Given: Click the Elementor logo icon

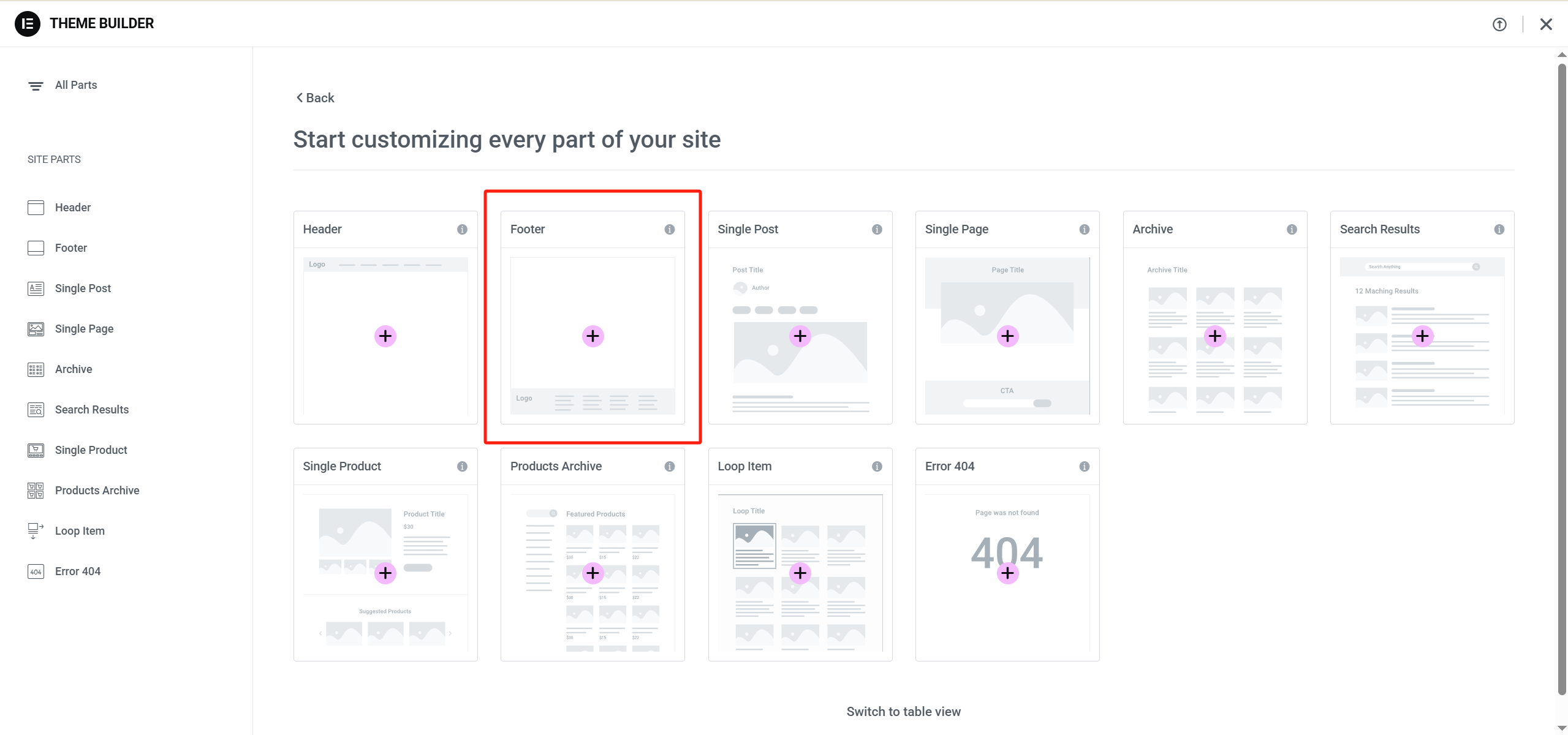Looking at the screenshot, I should tap(28, 24).
